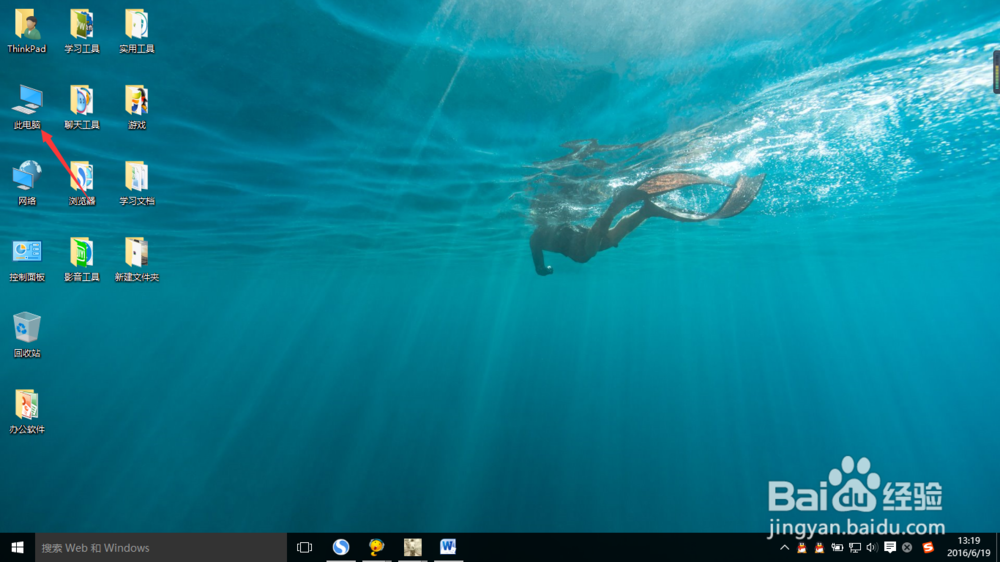Open the Windows Start menu
The height and width of the screenshot is (562, 1000).
tap(17, 547)
